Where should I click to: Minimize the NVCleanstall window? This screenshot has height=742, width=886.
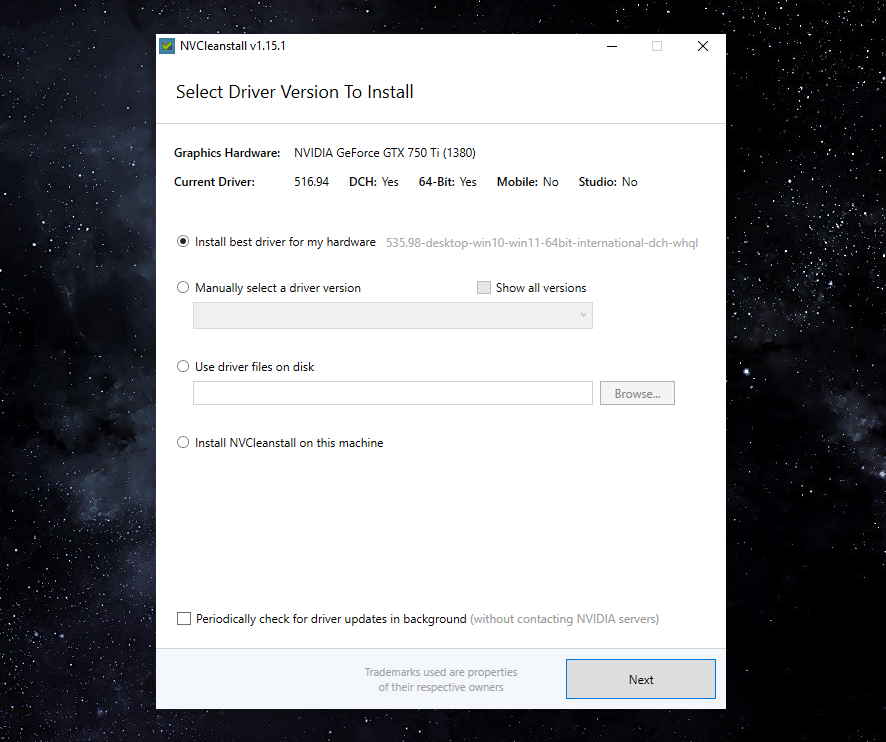(x=612, y=46)
